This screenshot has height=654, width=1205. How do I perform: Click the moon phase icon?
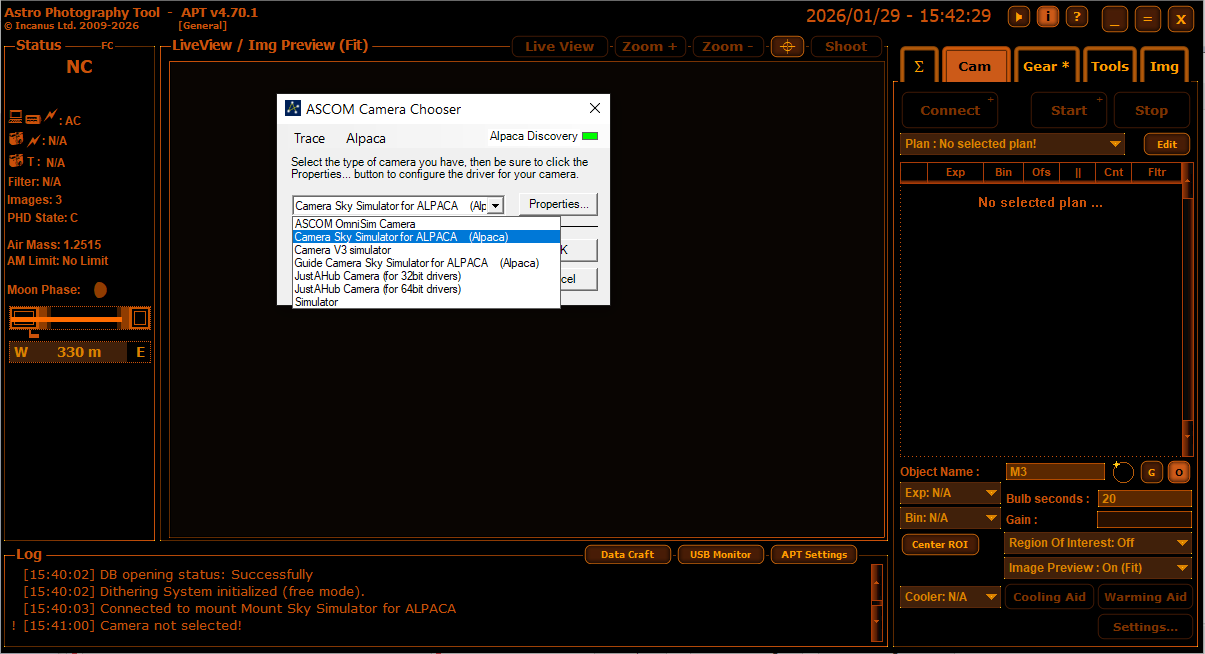coord(100,290)
